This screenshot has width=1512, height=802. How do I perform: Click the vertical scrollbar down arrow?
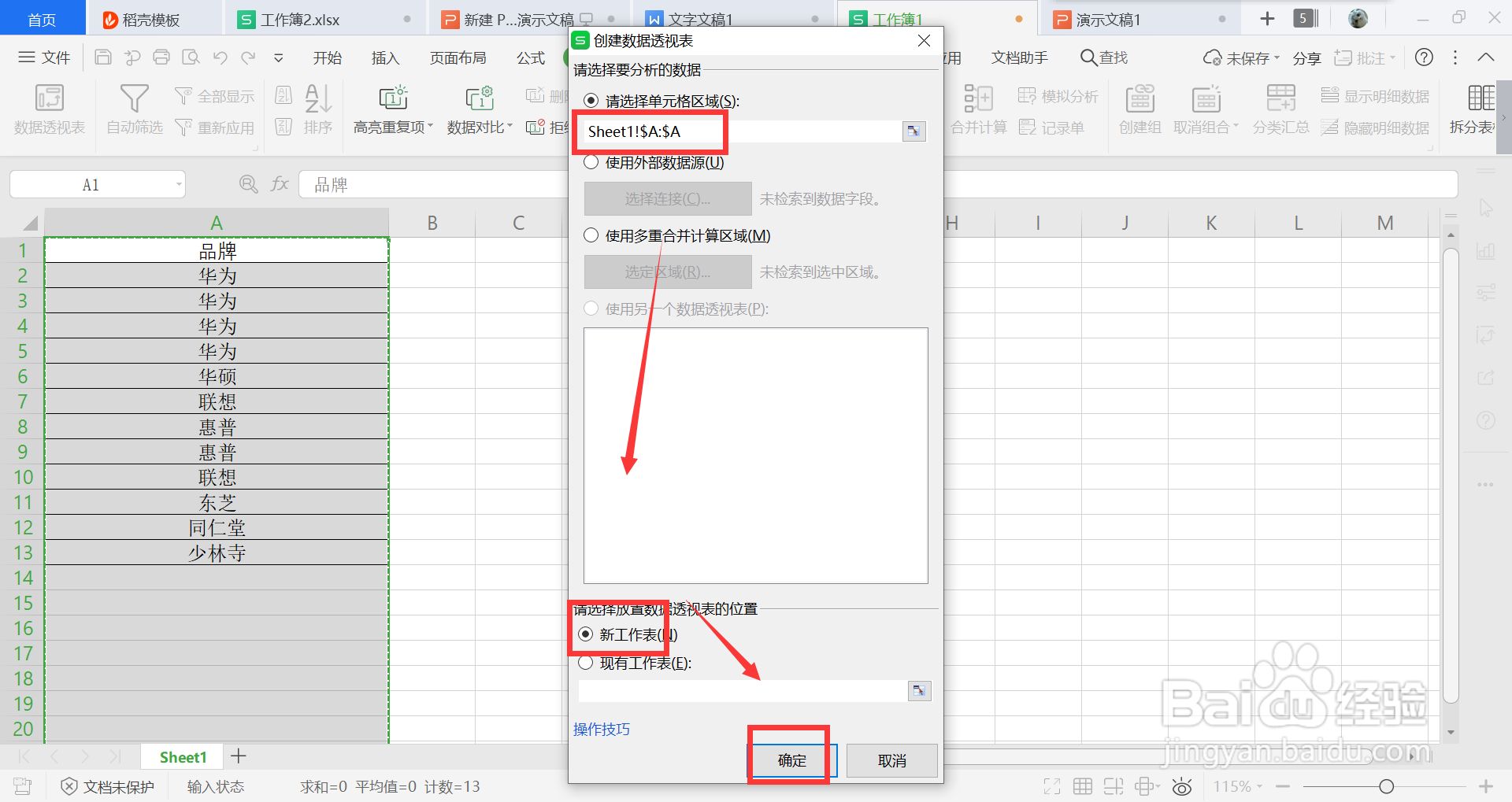pos(1451,732)
